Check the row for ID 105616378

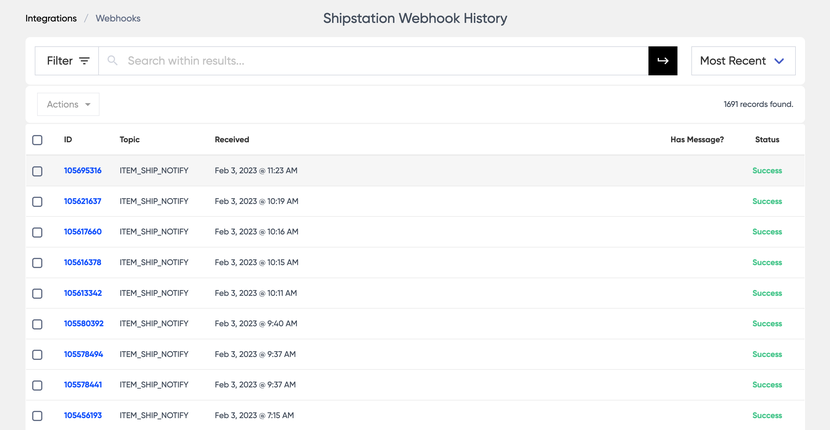click(x=37, y=263)
